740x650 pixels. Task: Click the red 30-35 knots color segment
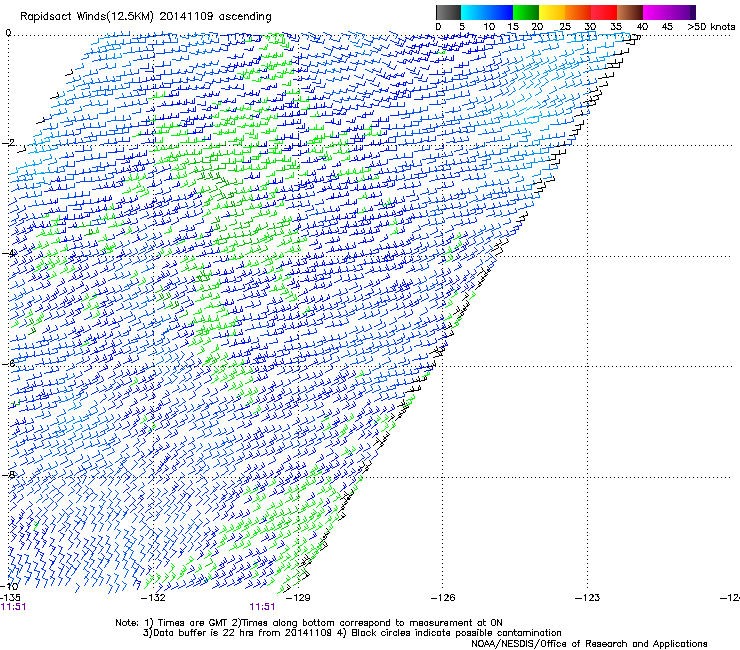pyautogui.click(x=604, y=12)
